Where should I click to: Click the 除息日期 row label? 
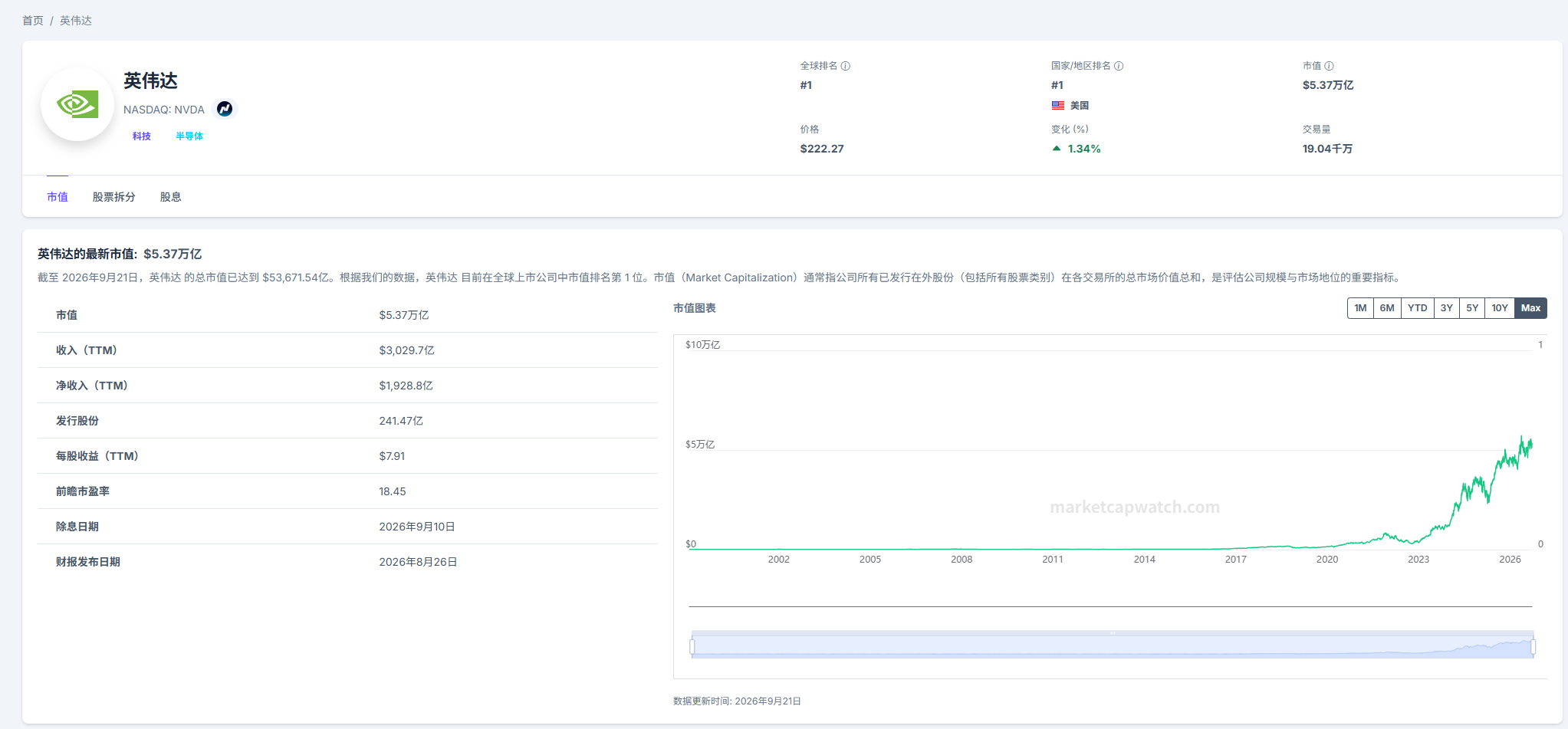click(77, 527)
